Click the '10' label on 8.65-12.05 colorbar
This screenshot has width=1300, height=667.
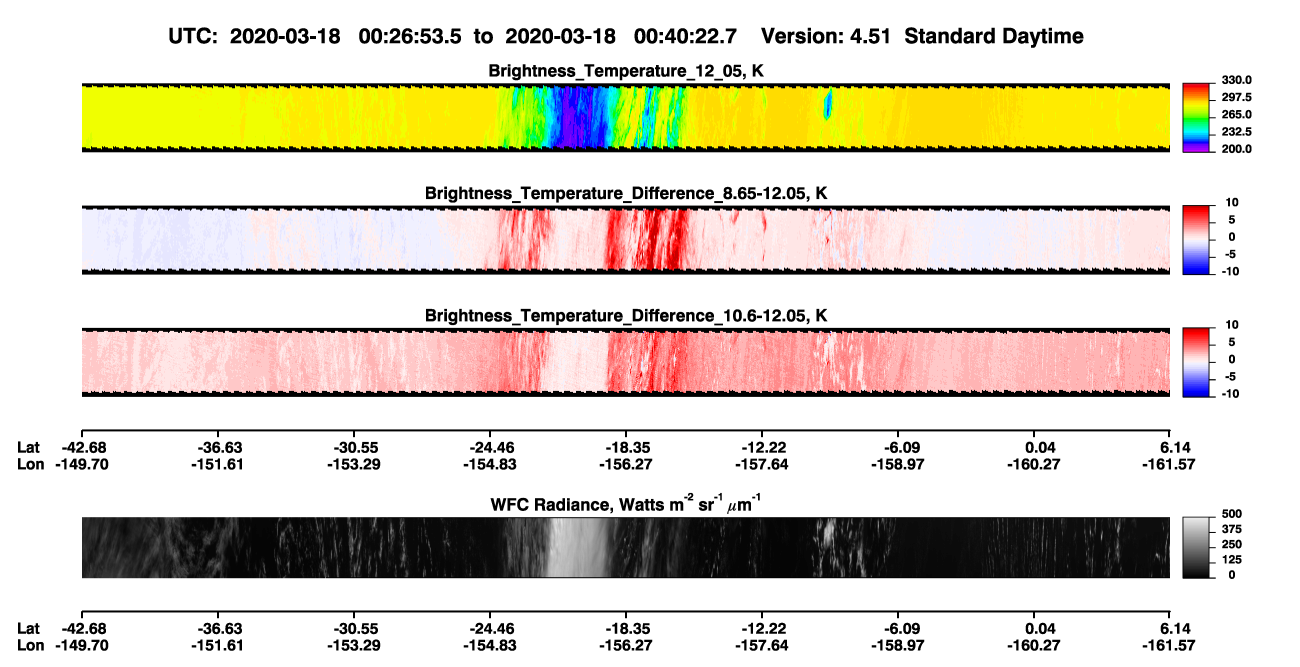[1231, 203]
